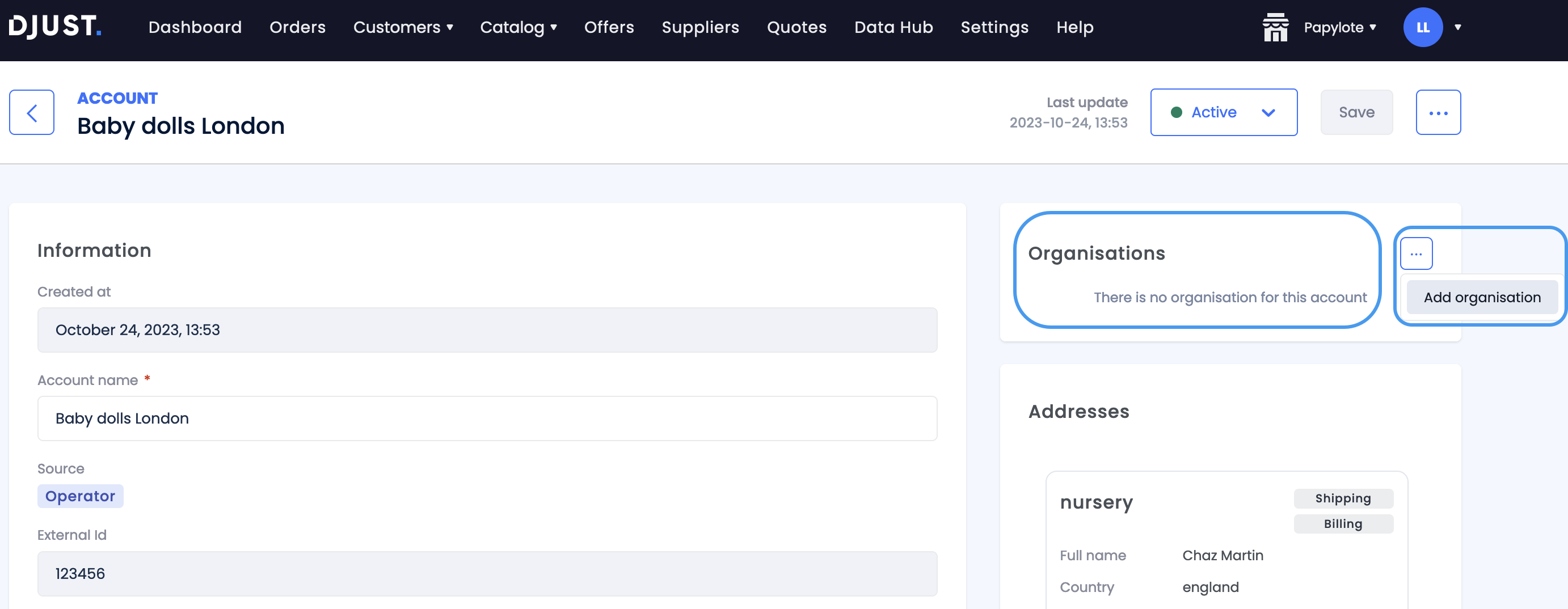
Task: Click the green status dot in Active selector
Action: pos(1177,112)
